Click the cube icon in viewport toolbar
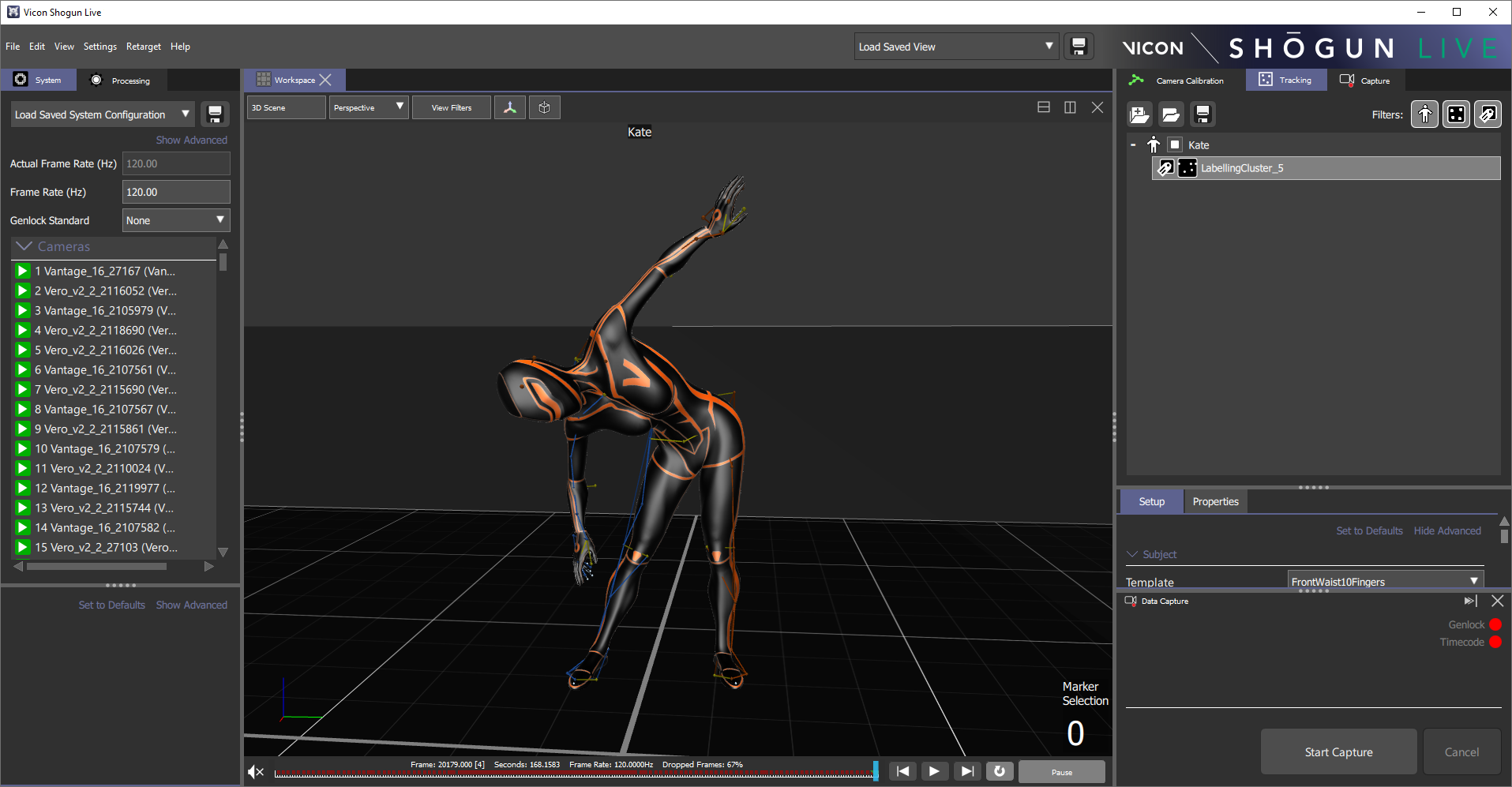The image size is (1512, 787). 544,107
